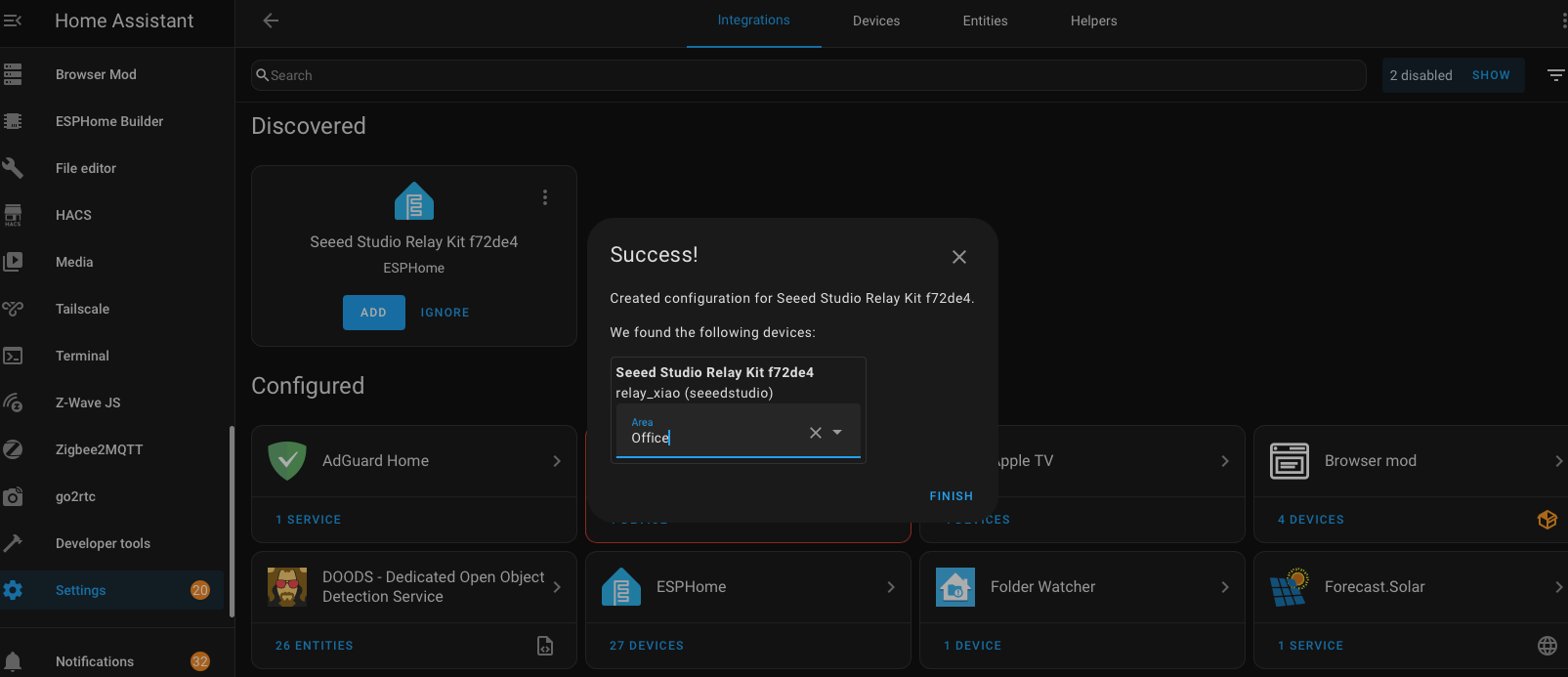The image size is (1568, 677).
Task: Expand the Apple TV integration chevron
Action: (1225, 461)
